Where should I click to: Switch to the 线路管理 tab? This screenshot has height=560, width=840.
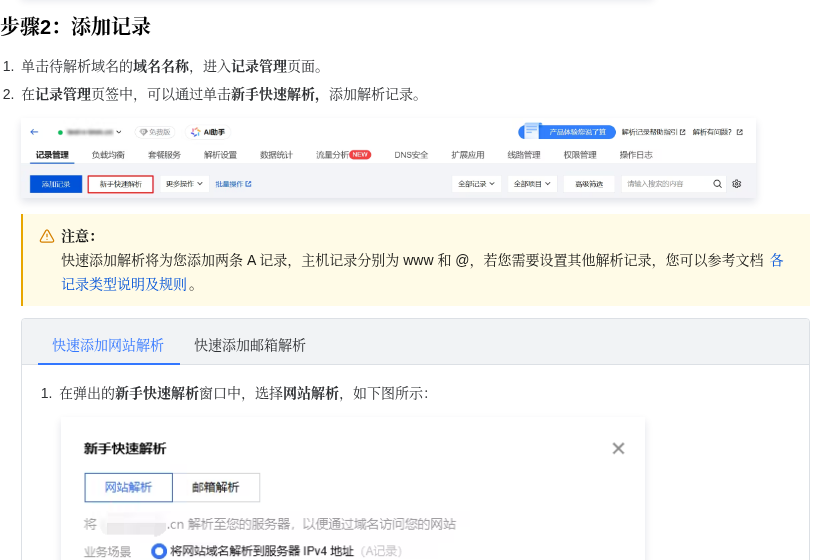[523, 155]
